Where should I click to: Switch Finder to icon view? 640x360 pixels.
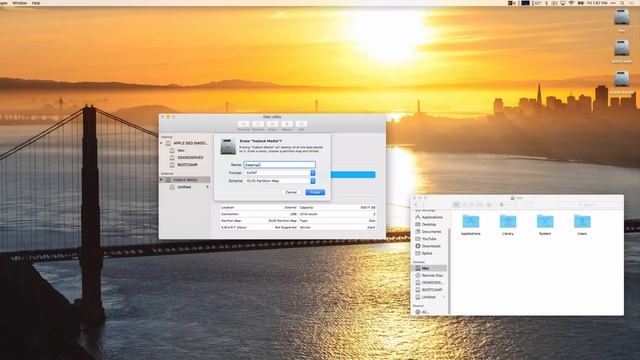456,204
